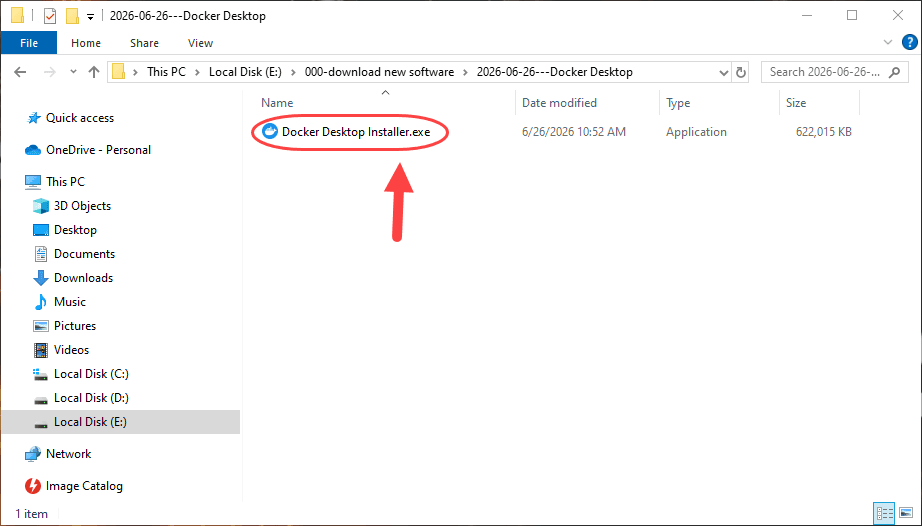This screenshot has width=922, height=526.
Task: Click the Properties quick access toolbar icon
Action: (x=50, y=15)
